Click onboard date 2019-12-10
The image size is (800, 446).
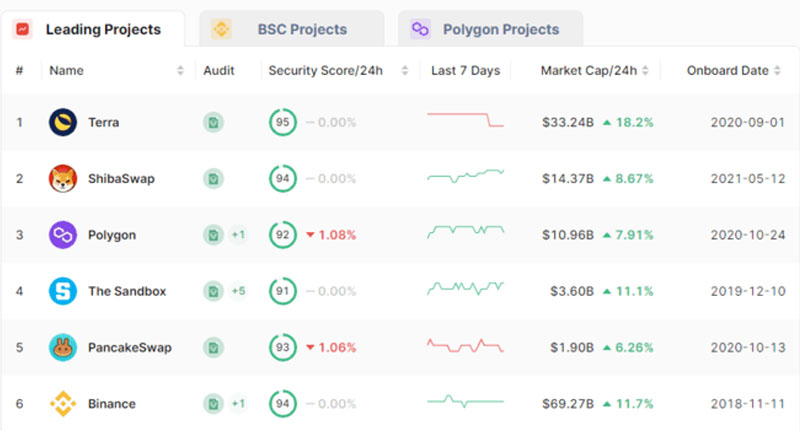pyautogui.click(x=748, y=291)
